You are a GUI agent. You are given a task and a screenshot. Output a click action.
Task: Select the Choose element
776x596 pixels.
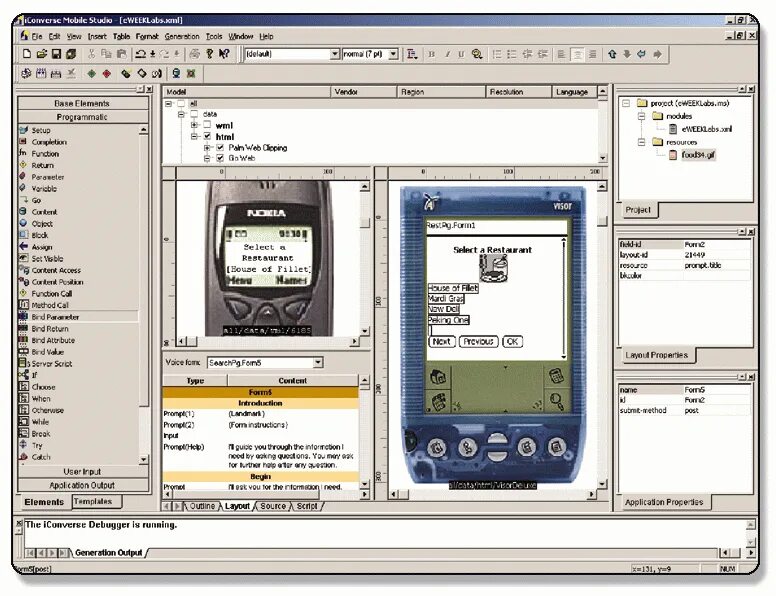pos(43,387)
